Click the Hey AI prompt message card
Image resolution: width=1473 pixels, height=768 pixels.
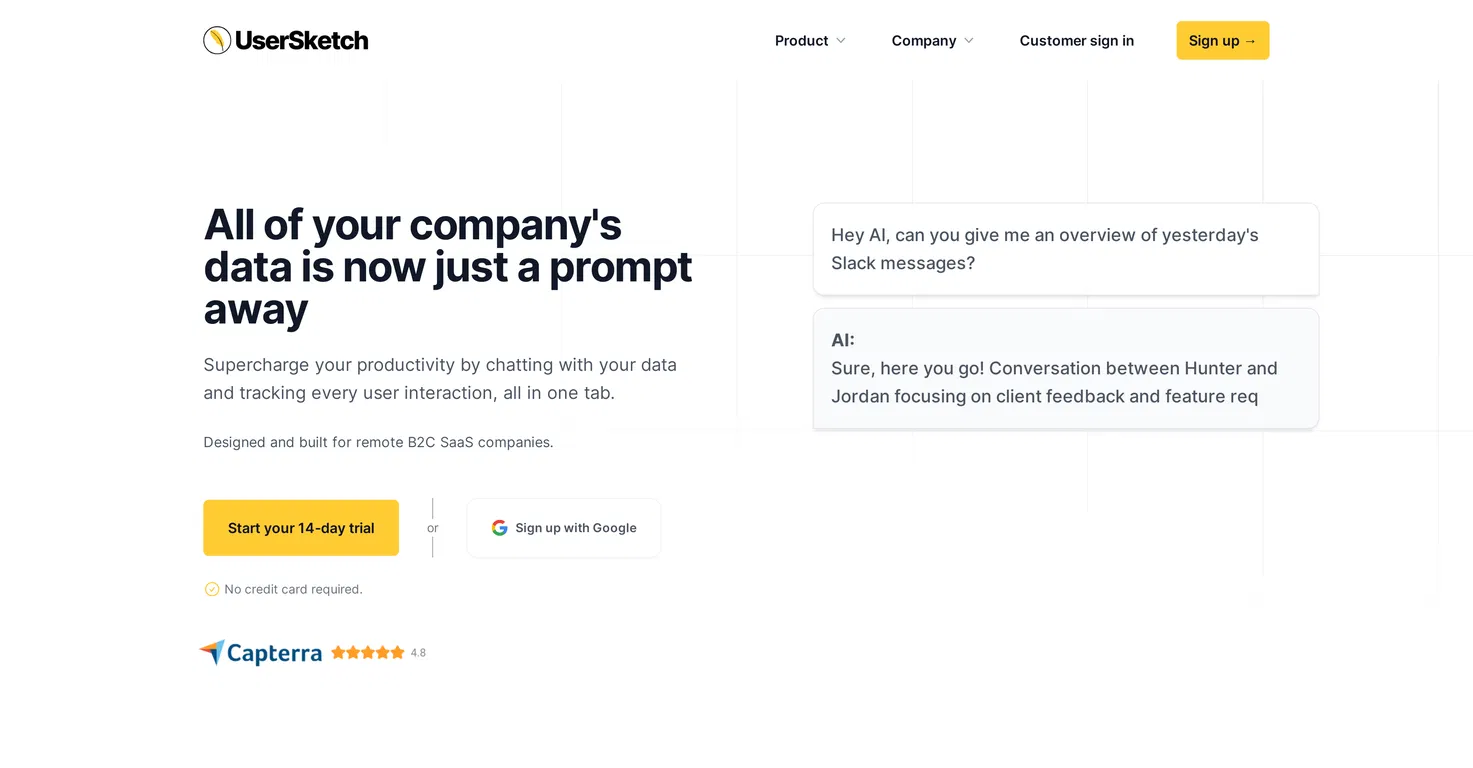1066,249
